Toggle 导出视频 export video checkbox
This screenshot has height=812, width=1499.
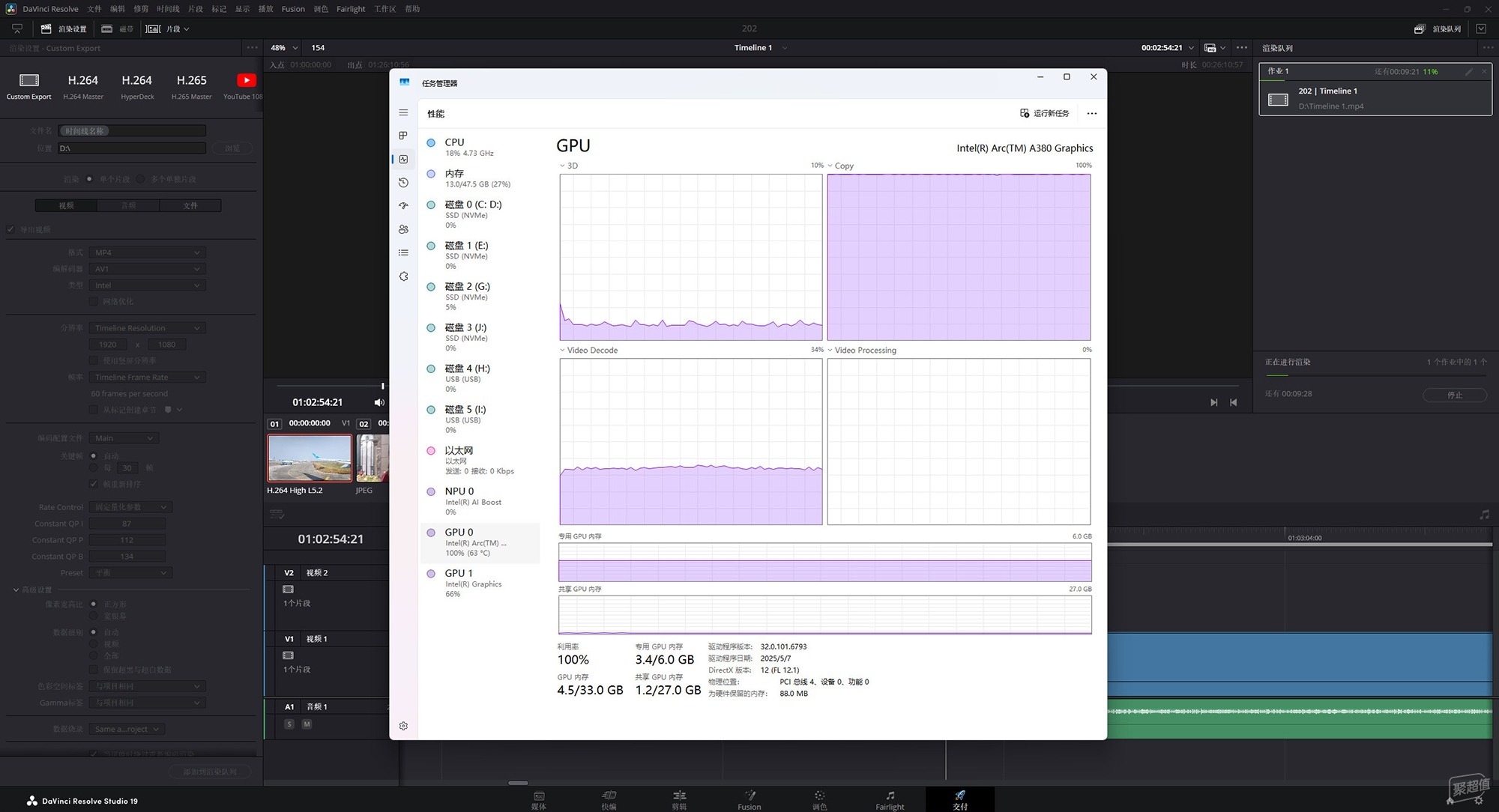tap(10, 229)
